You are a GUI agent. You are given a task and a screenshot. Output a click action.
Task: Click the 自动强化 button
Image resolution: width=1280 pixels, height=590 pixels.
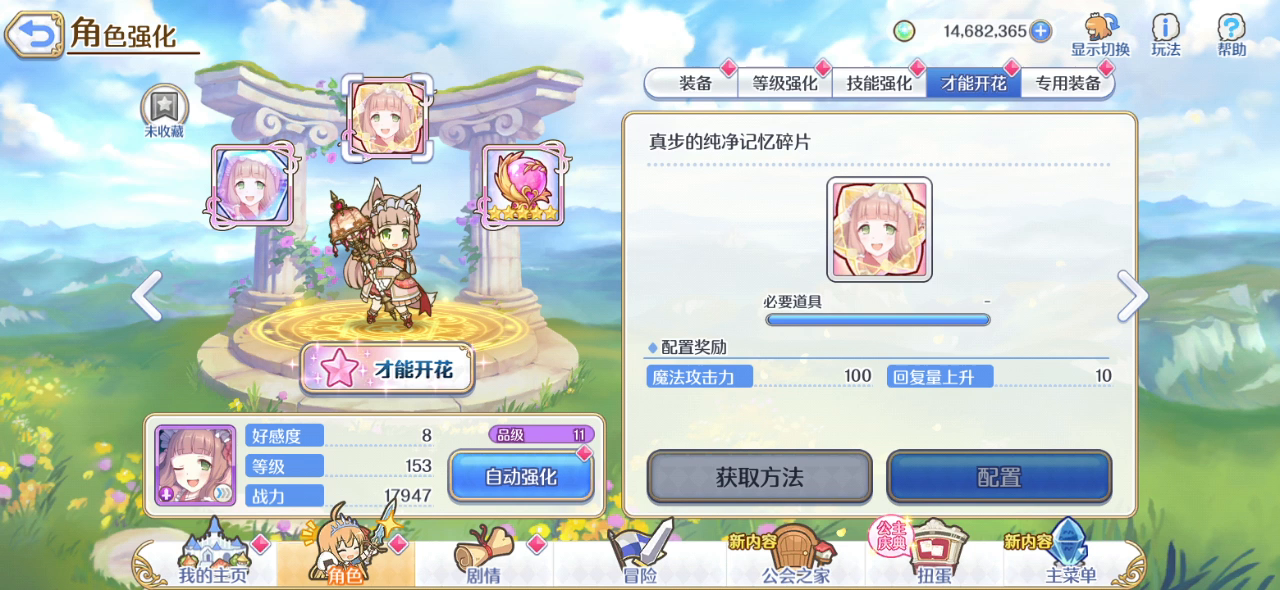click(x=520, y=477)
